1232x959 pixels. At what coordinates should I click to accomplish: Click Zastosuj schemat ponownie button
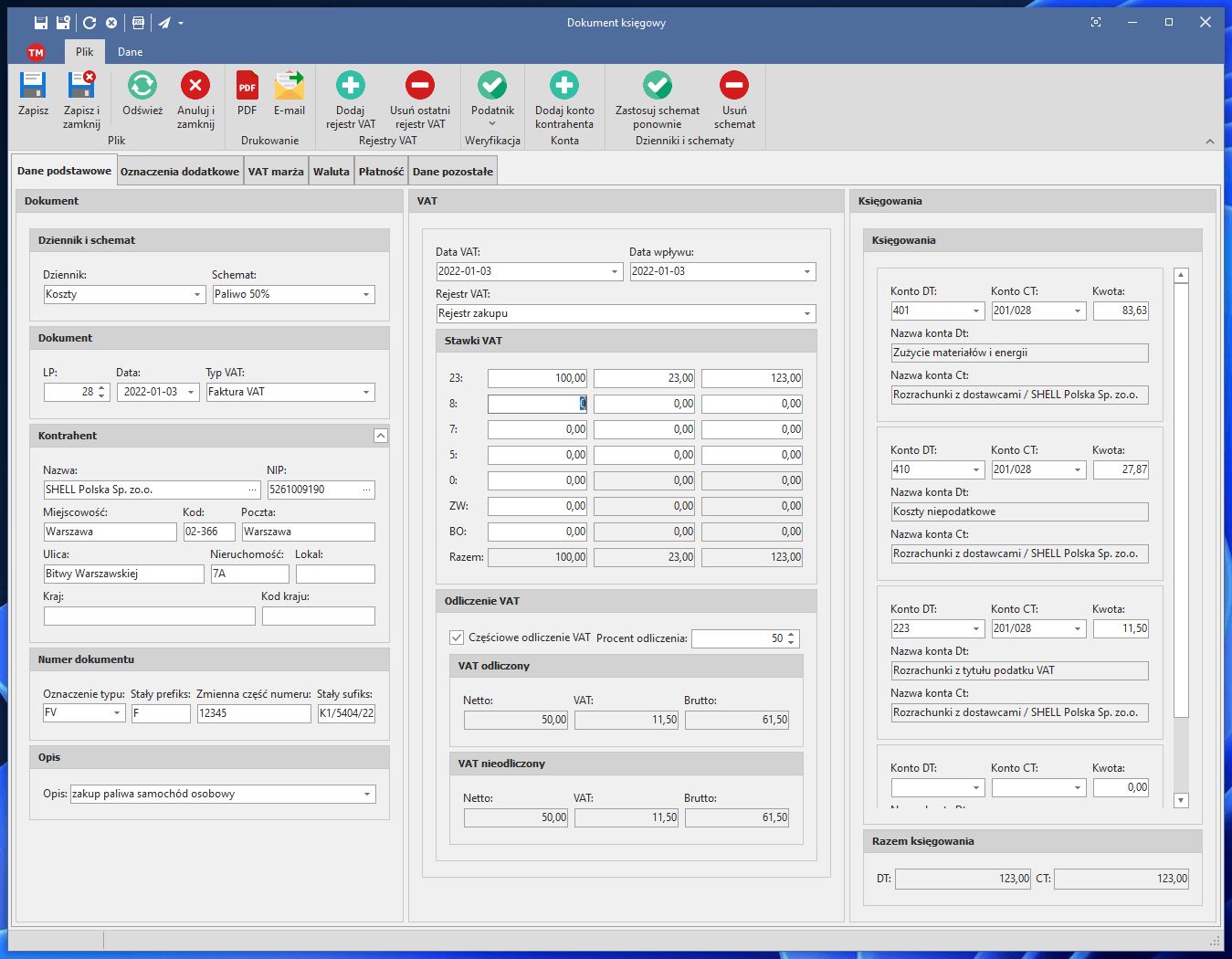click(657, 87)
